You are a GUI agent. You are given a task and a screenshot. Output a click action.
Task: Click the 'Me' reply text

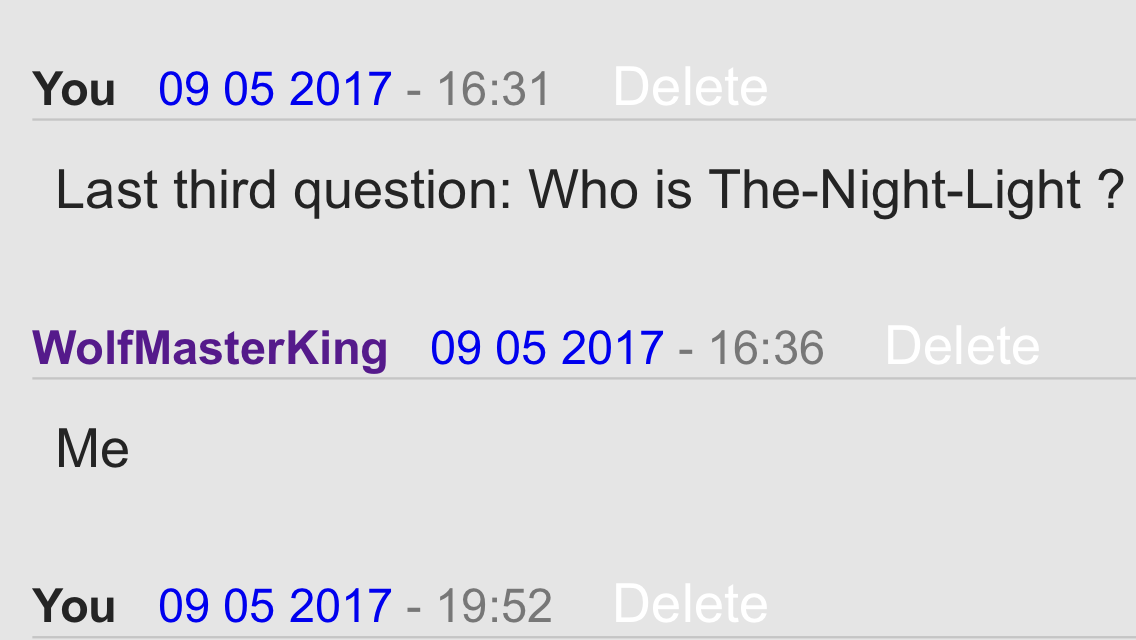[x=93, y=449]
